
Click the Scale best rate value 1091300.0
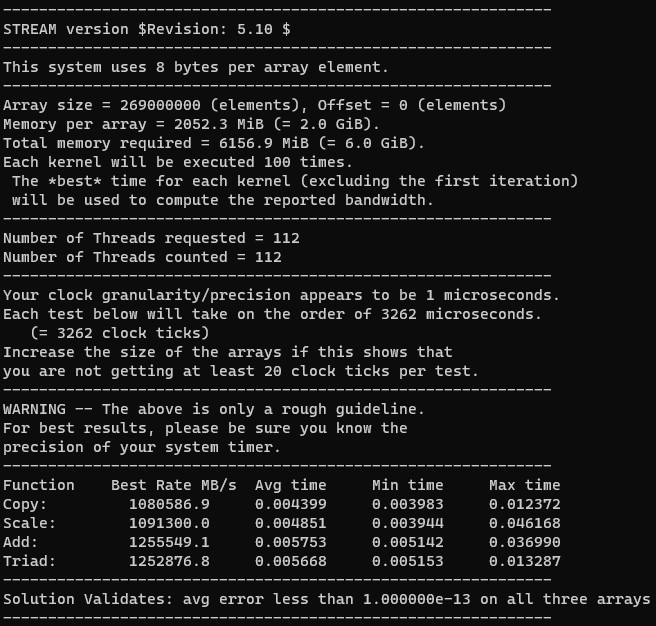coord(169,523)
